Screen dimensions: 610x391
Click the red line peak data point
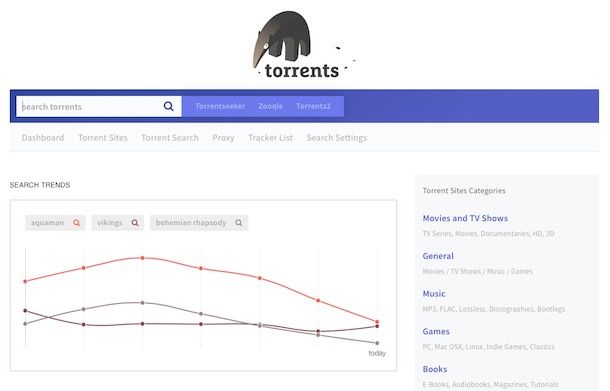142,258
